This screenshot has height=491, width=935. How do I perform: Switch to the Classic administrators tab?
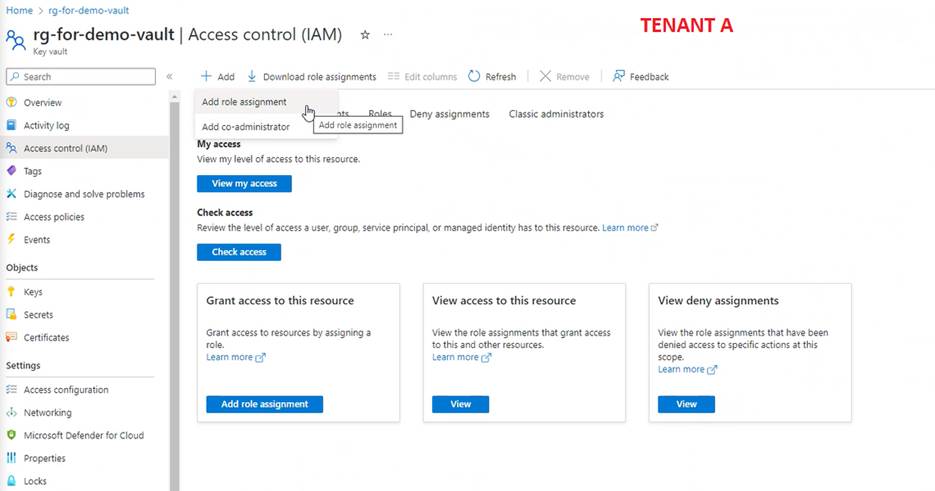[556, 114]
